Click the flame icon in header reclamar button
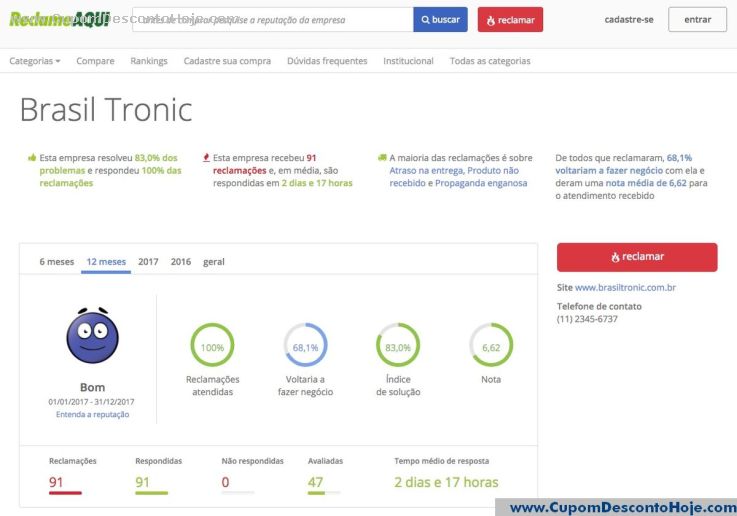Viewport: 737px width, 516px height. pos(491,20)
